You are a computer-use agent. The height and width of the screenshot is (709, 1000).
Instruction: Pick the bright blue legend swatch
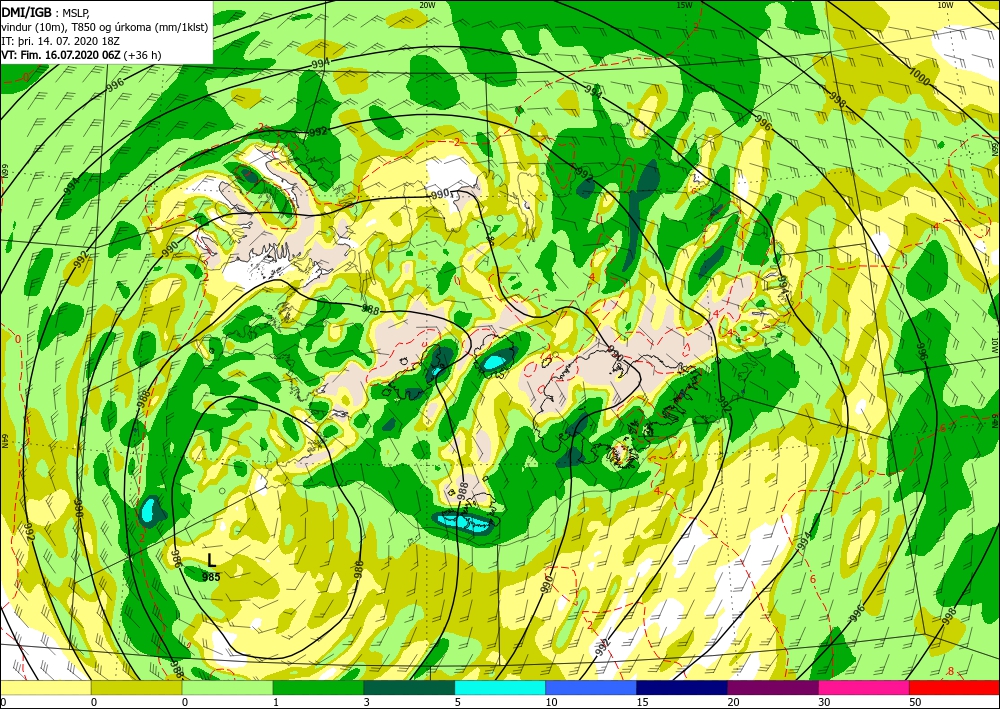[x=591, y=688]
